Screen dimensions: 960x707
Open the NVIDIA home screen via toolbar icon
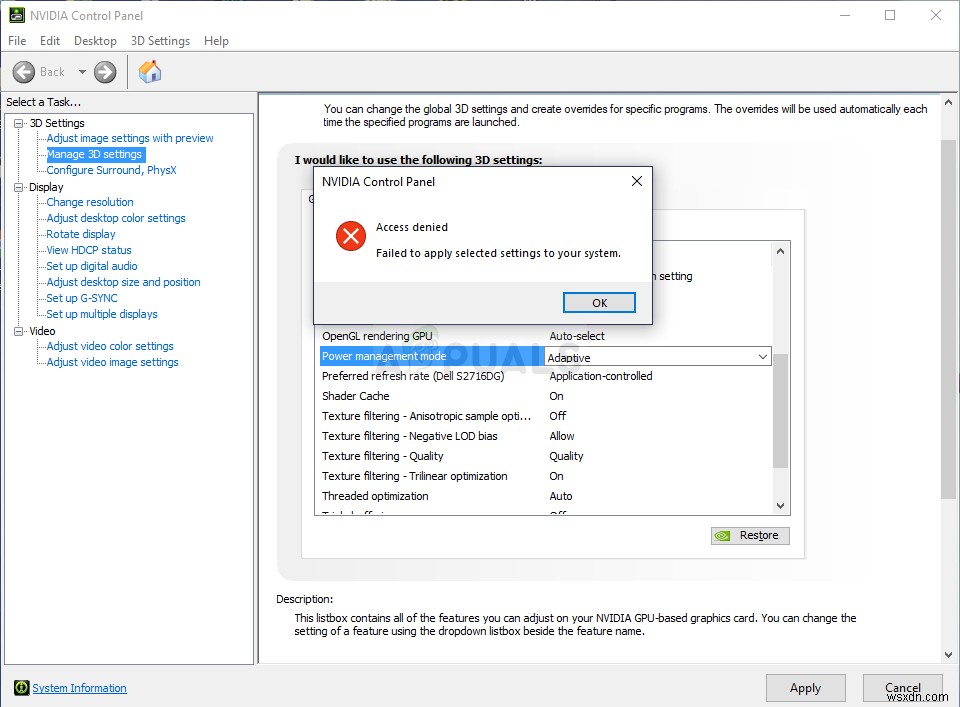tap(150, 71)
